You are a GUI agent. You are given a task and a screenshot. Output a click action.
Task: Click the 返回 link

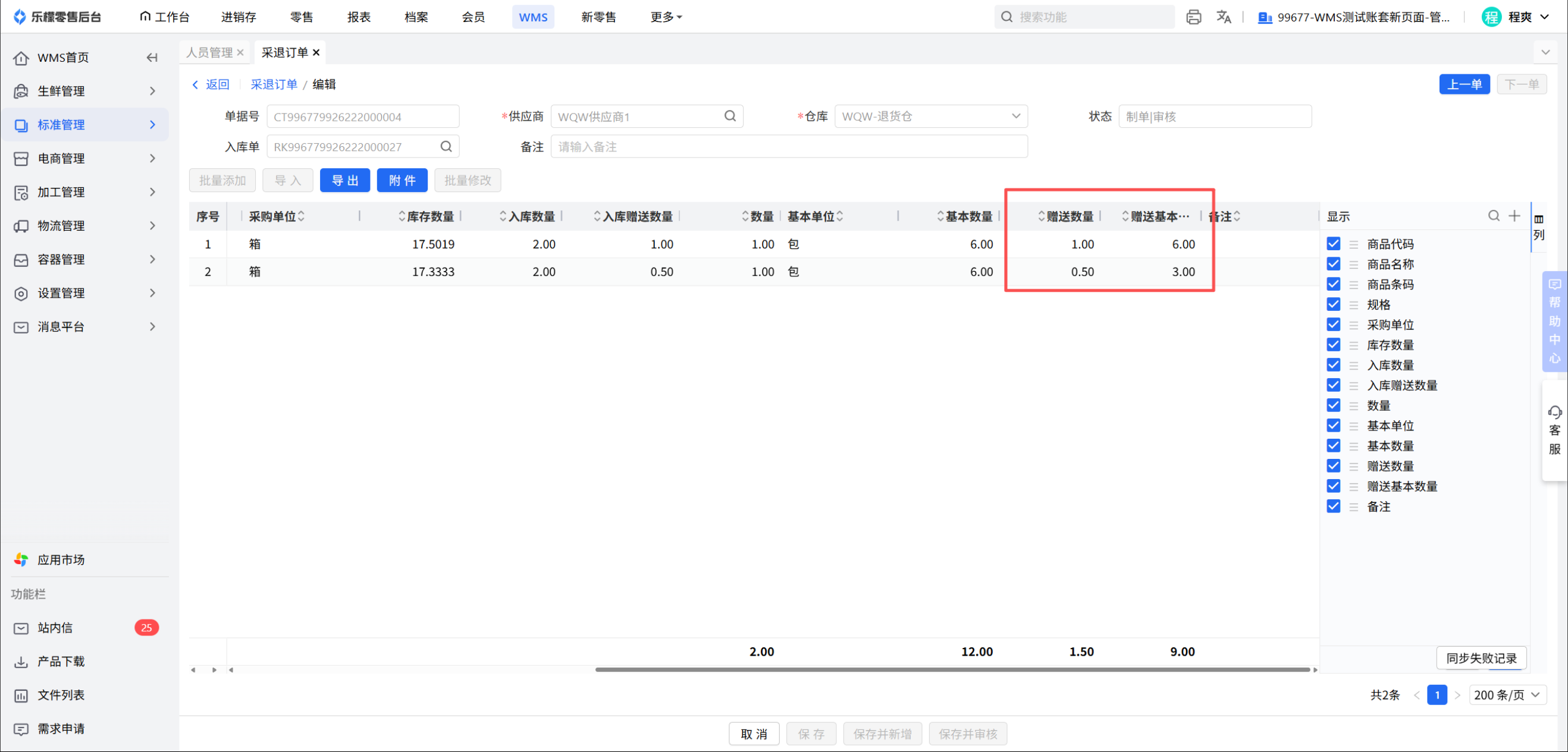point(211,84)
